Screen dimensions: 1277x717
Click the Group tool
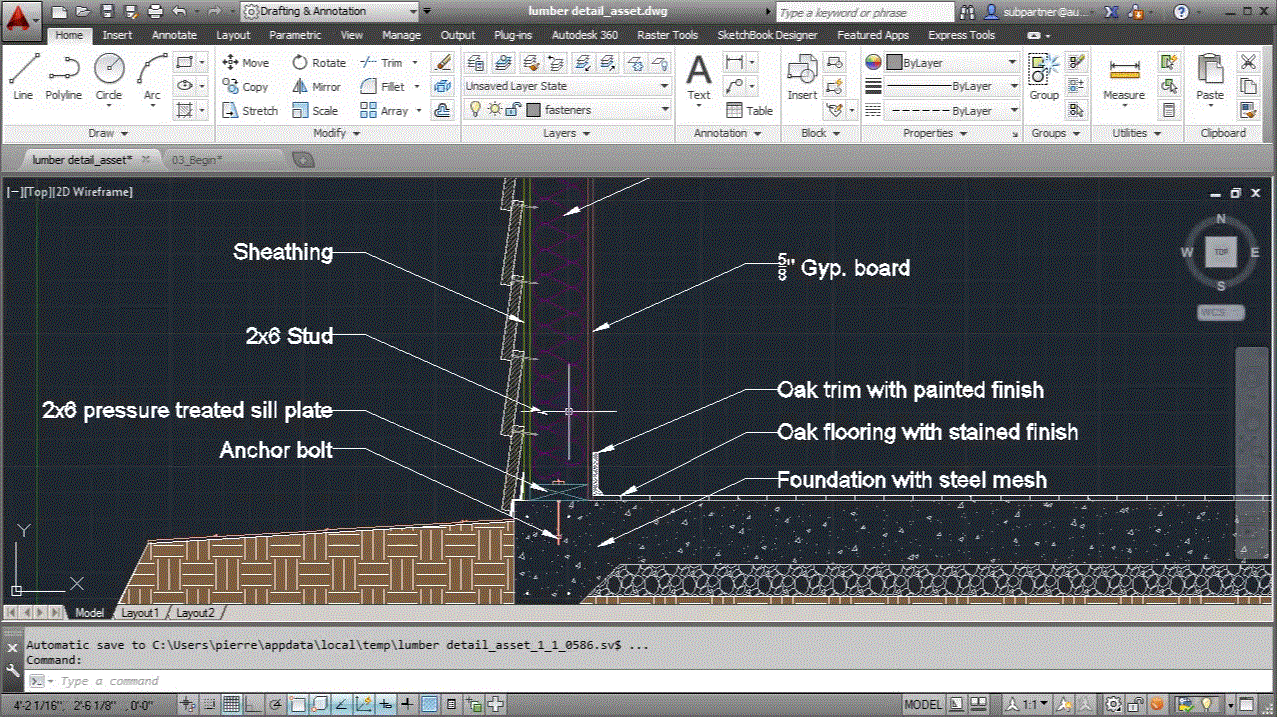click(1044, 77)
